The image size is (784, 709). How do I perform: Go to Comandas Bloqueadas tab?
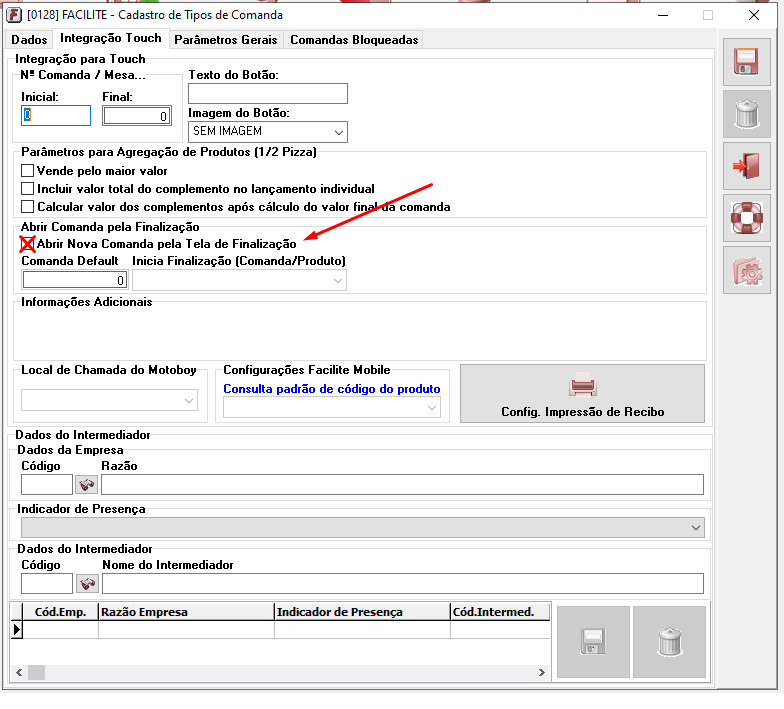(x=354, y=40)
